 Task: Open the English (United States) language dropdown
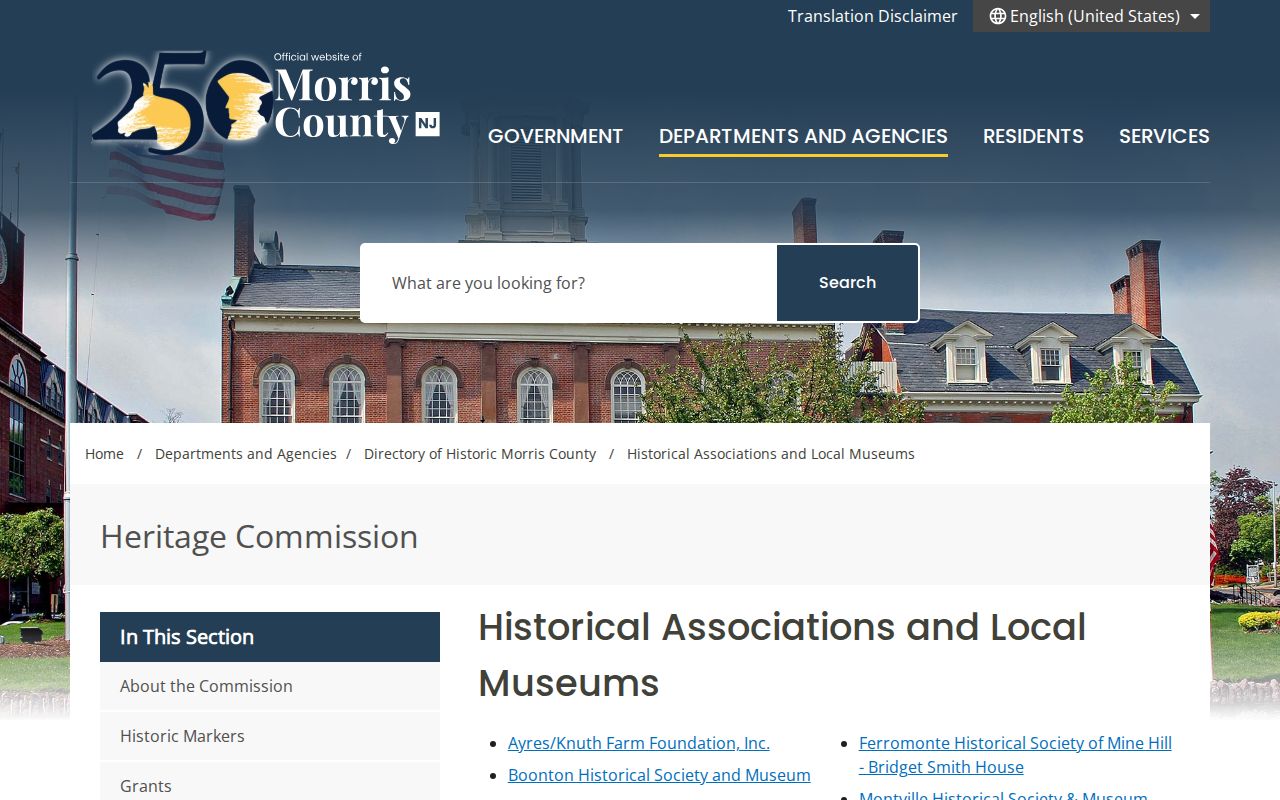tap(1091, 16)
